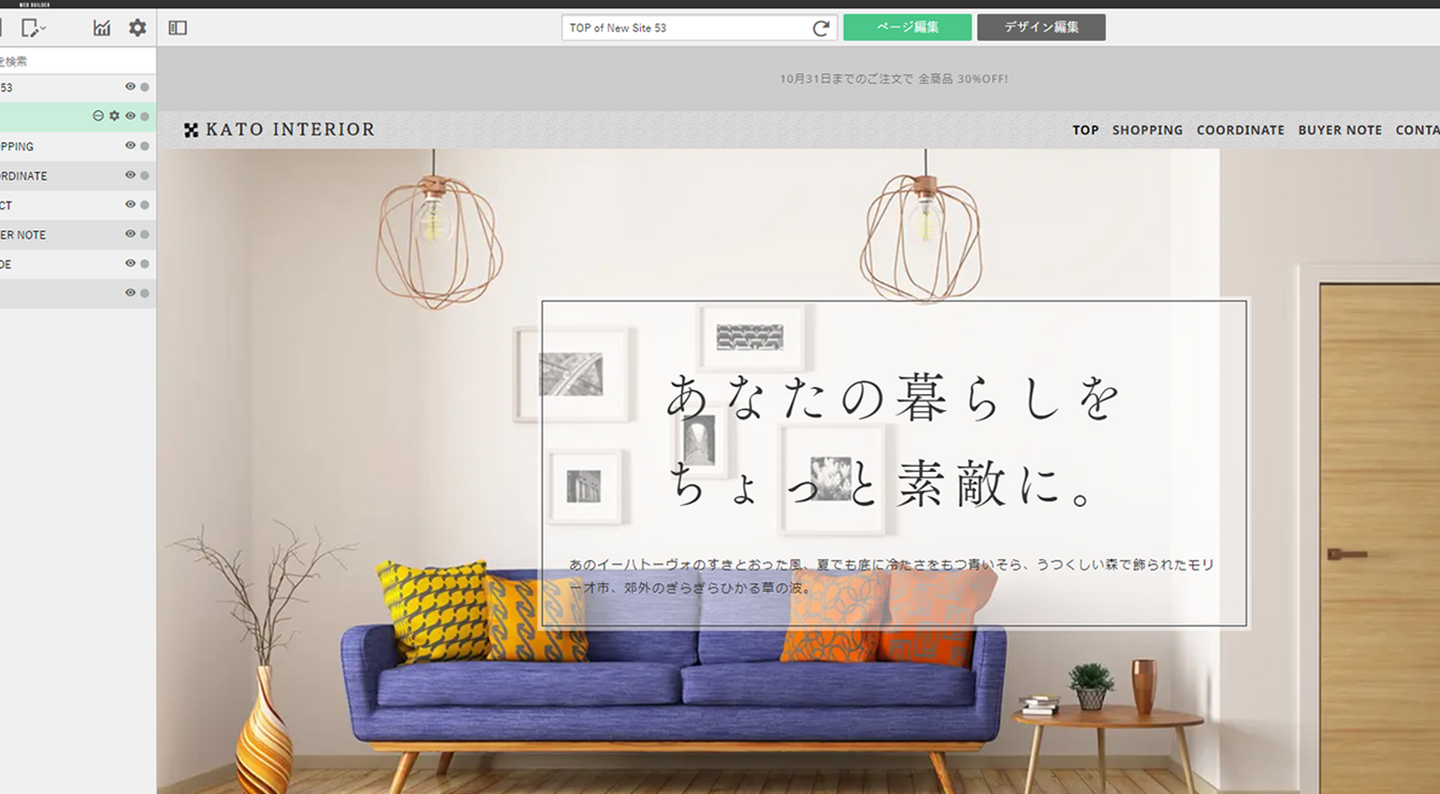Click the KATO INTERIOR logo
The image size is (1440, 794).
[x=280, y=130]
